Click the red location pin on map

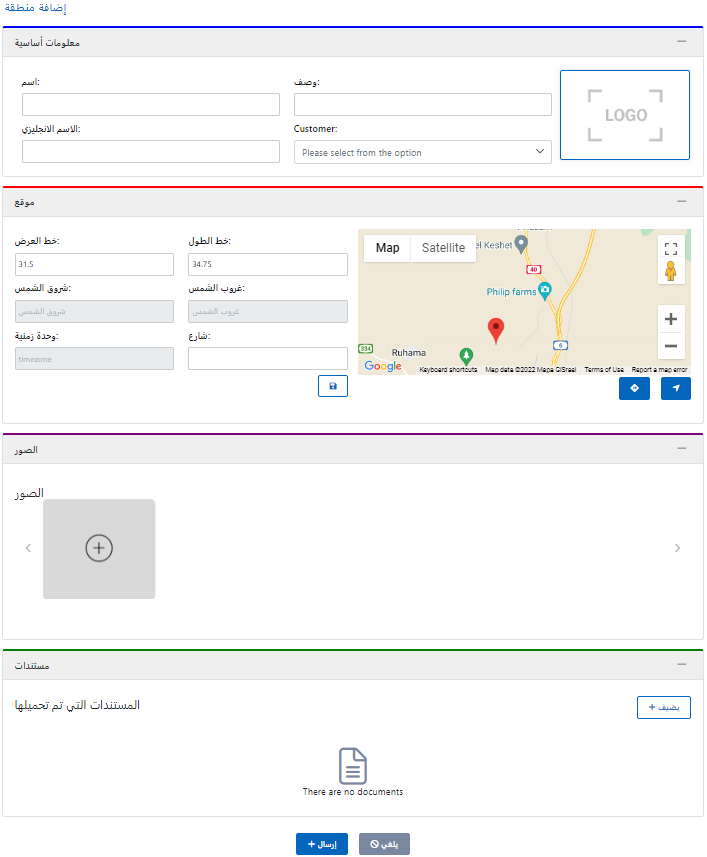point(496,330)
